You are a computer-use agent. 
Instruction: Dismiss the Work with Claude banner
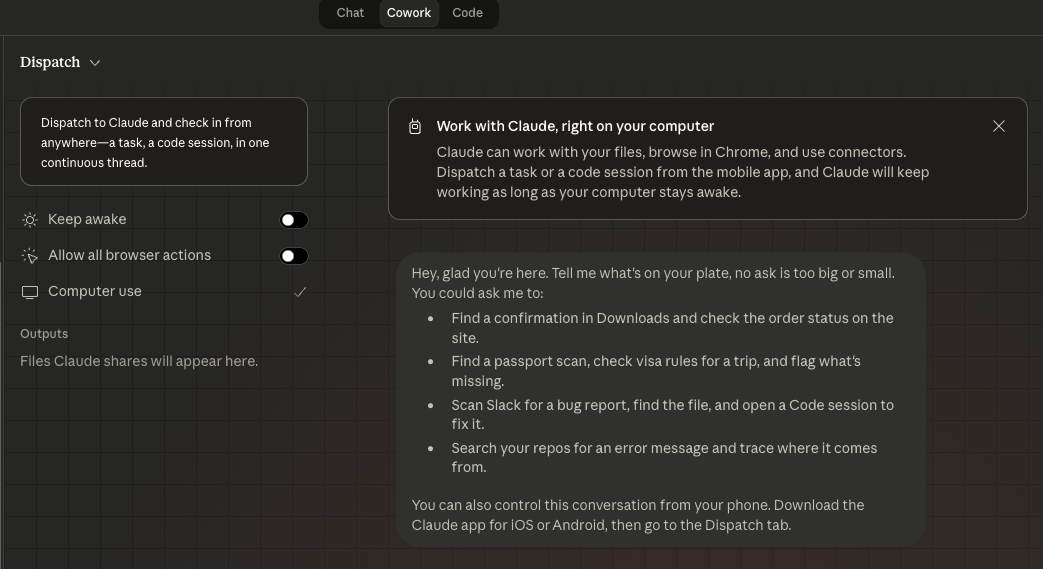click(x=998, y=126)
